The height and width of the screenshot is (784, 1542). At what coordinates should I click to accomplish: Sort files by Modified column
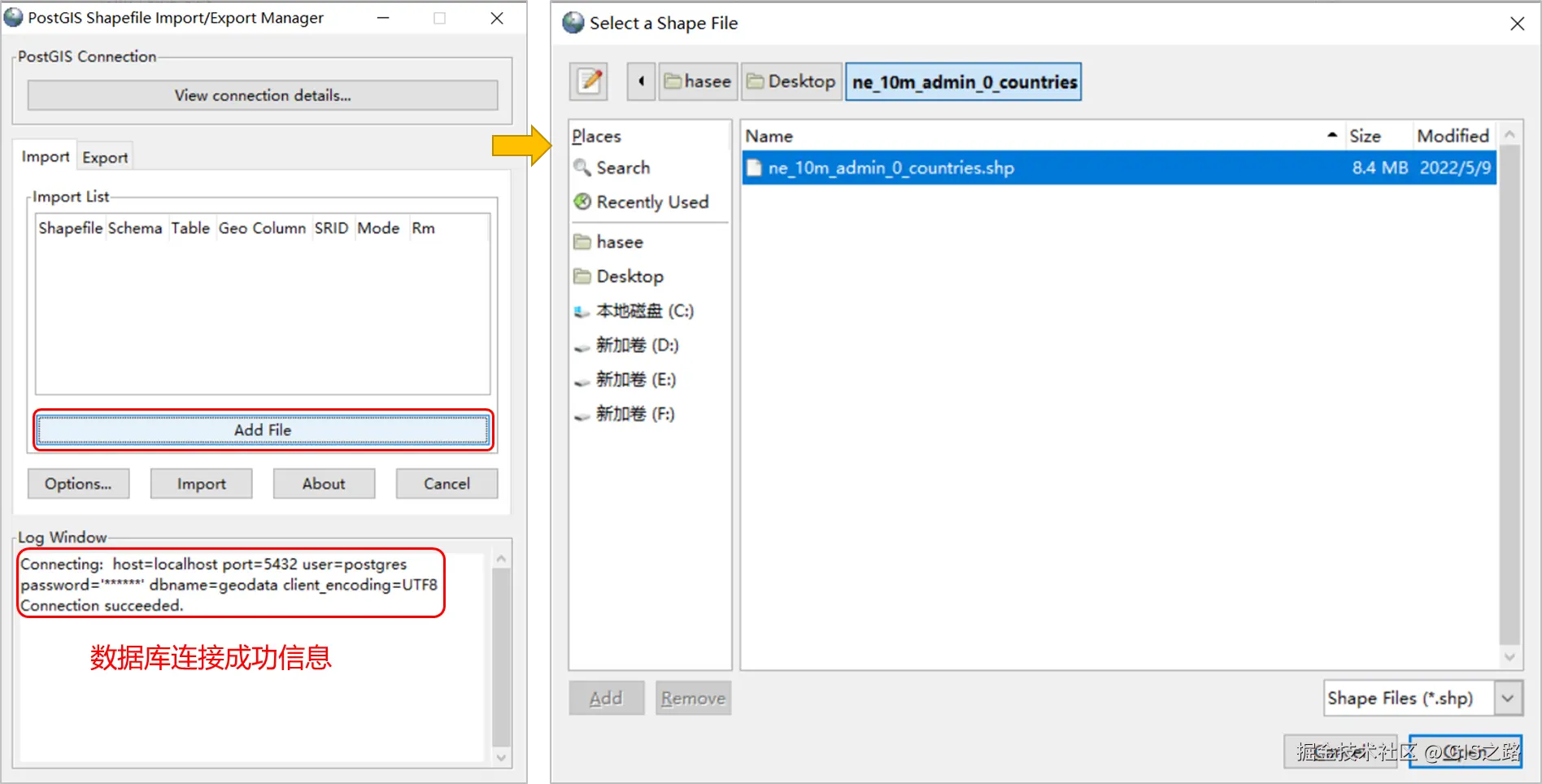pyautogui.click(x=1453, y=136)
